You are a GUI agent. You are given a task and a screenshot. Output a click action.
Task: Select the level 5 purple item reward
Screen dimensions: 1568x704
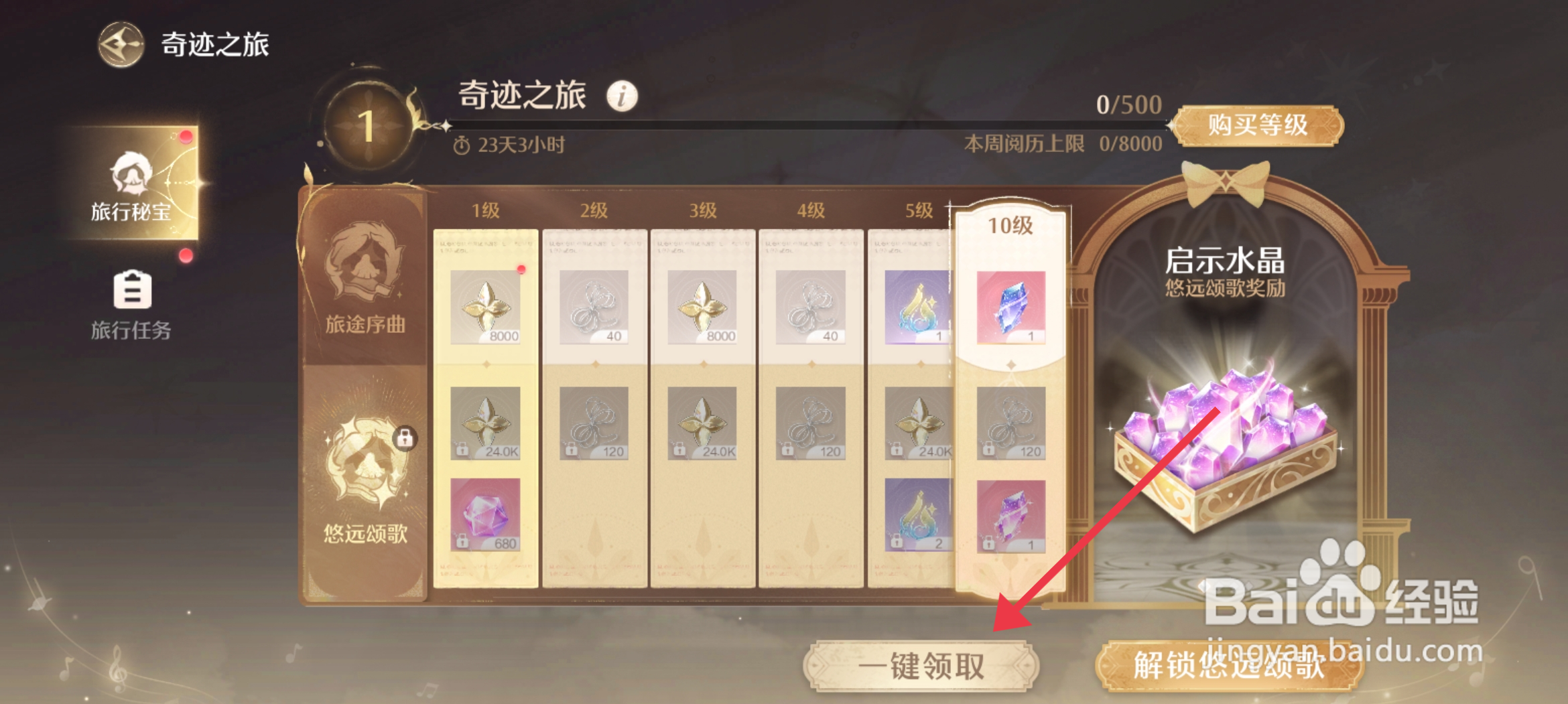tap(917, 307)
